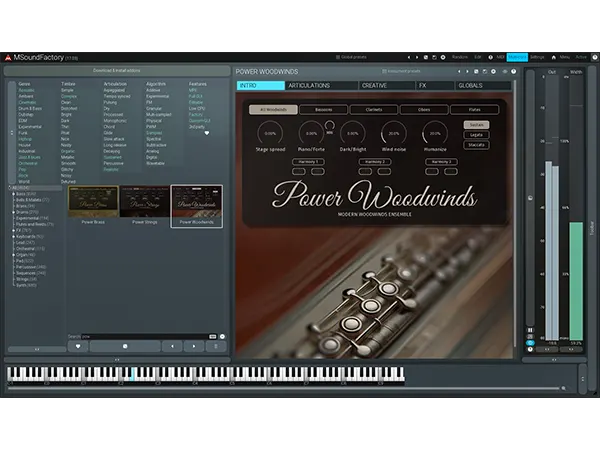This screenshot has height=450, width=600.
Task: Select Synth category in tree
Action: (26, 285)
